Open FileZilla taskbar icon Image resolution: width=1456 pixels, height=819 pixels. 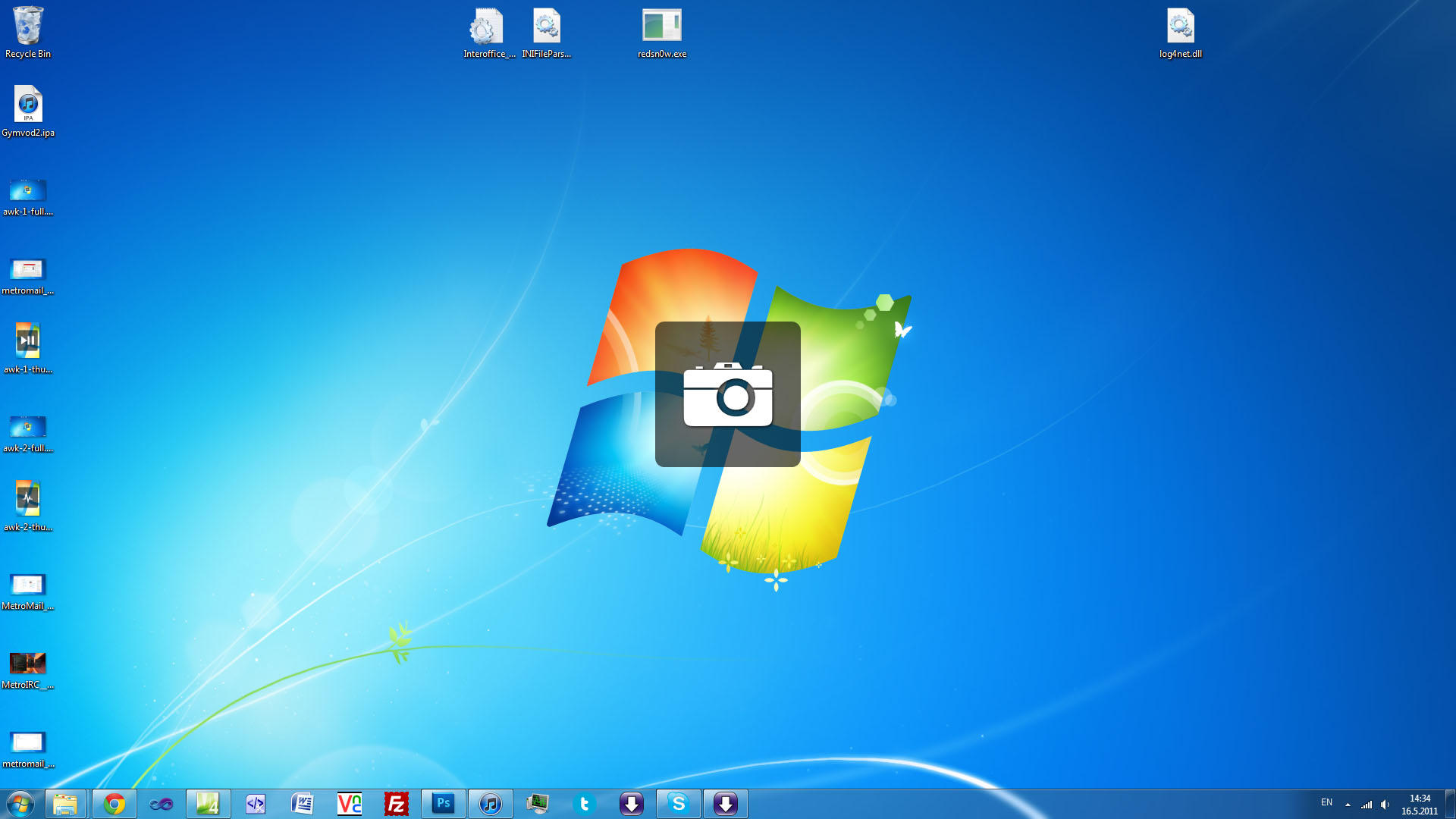coord(397,804)
